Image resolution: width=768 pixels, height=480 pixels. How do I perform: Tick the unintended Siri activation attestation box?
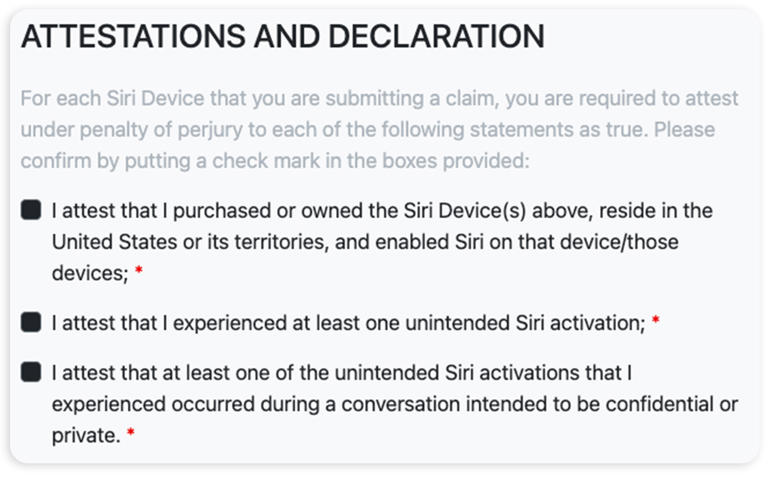[31, 322]
